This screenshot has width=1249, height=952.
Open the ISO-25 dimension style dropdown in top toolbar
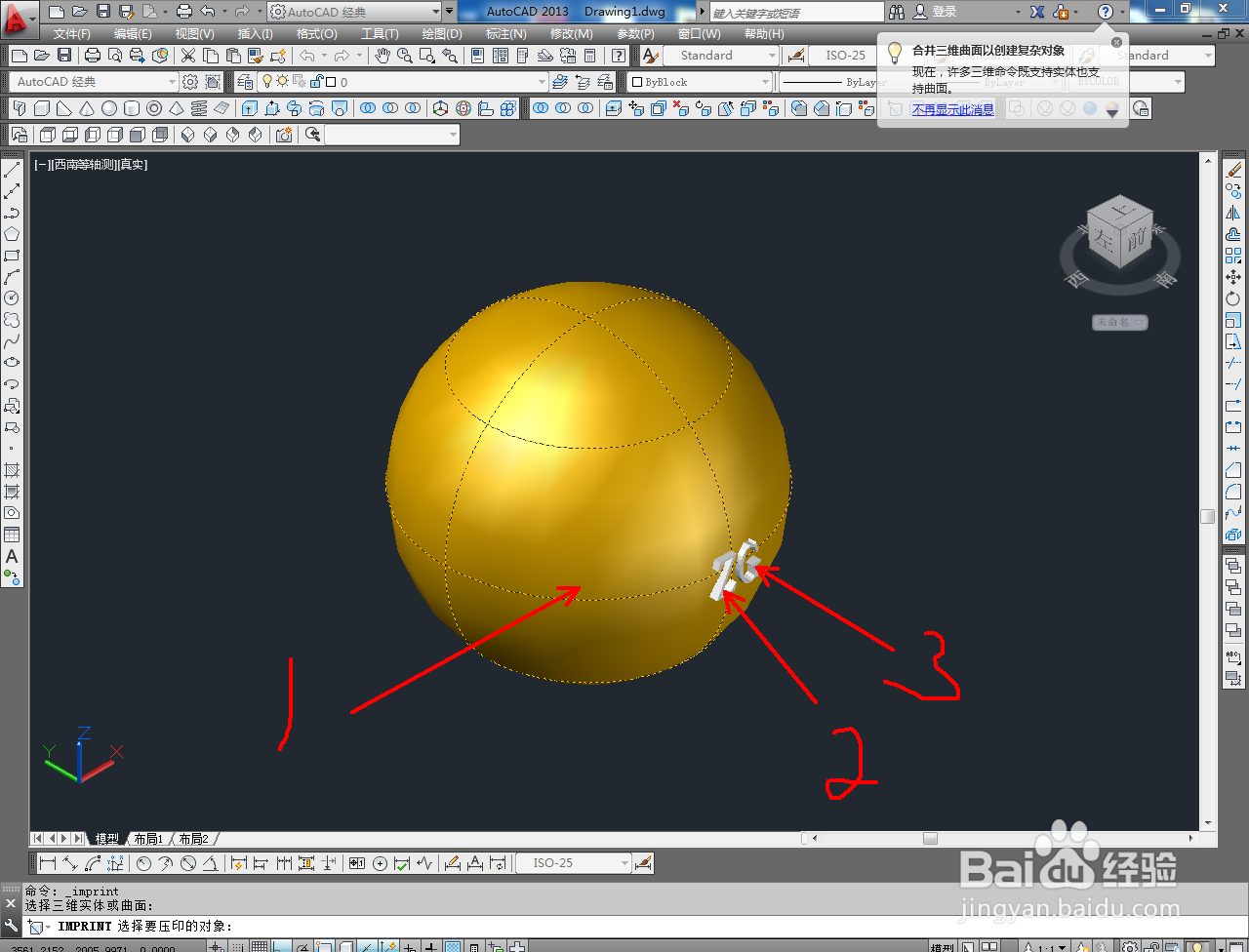coord(845,56)
